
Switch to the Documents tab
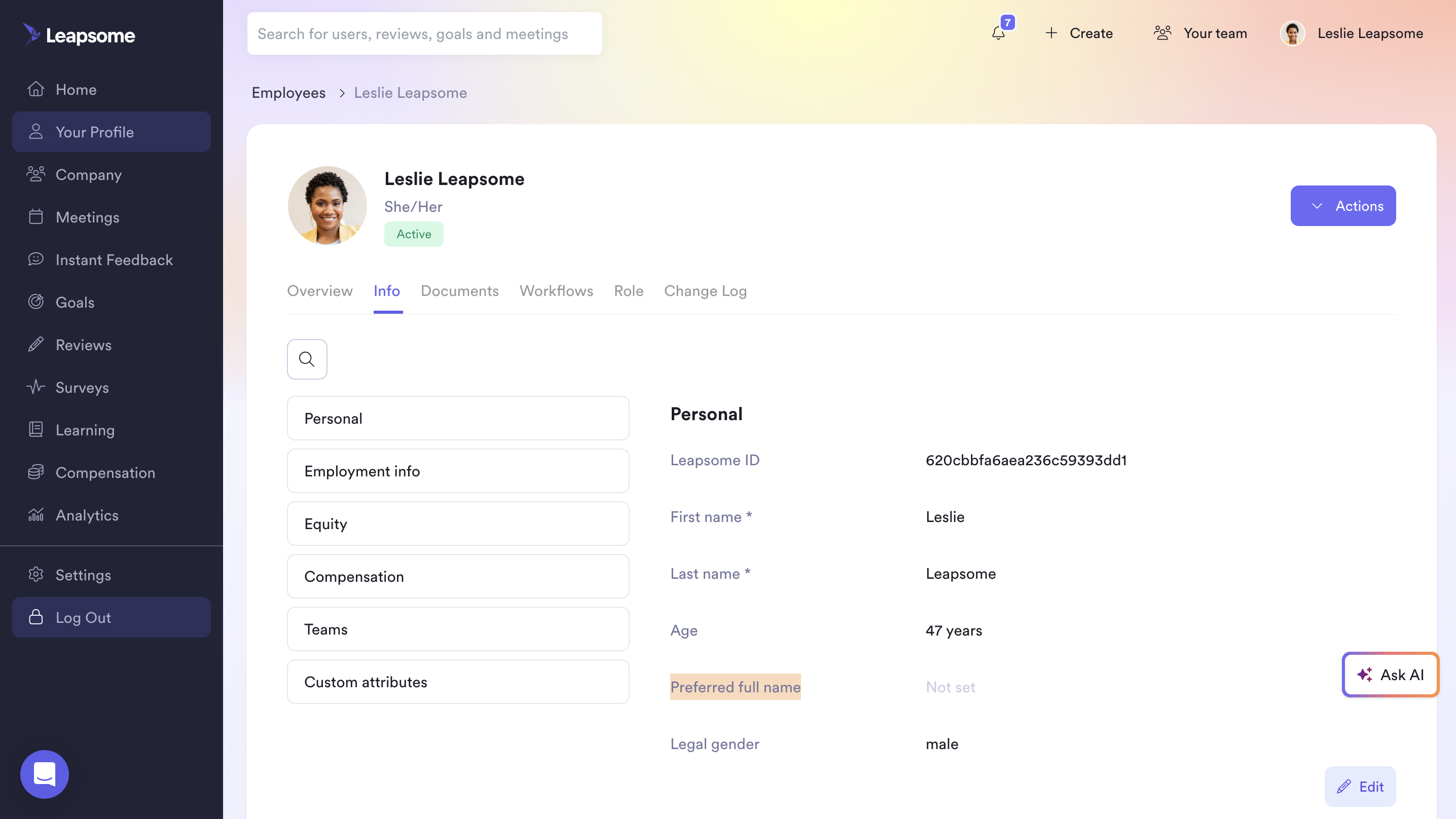click(459, 291)
